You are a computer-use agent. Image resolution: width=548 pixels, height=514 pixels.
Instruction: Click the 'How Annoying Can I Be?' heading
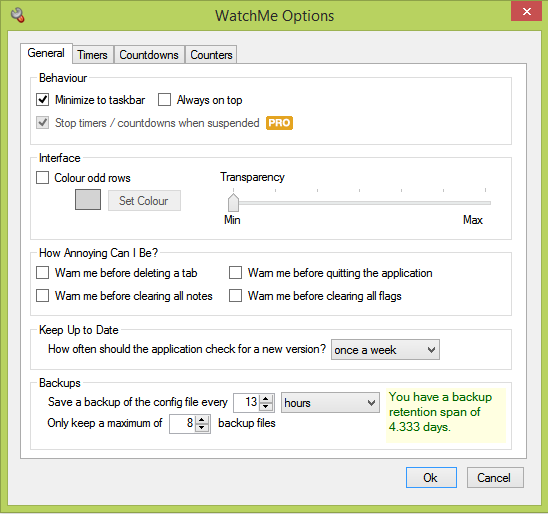click(99, 253)
